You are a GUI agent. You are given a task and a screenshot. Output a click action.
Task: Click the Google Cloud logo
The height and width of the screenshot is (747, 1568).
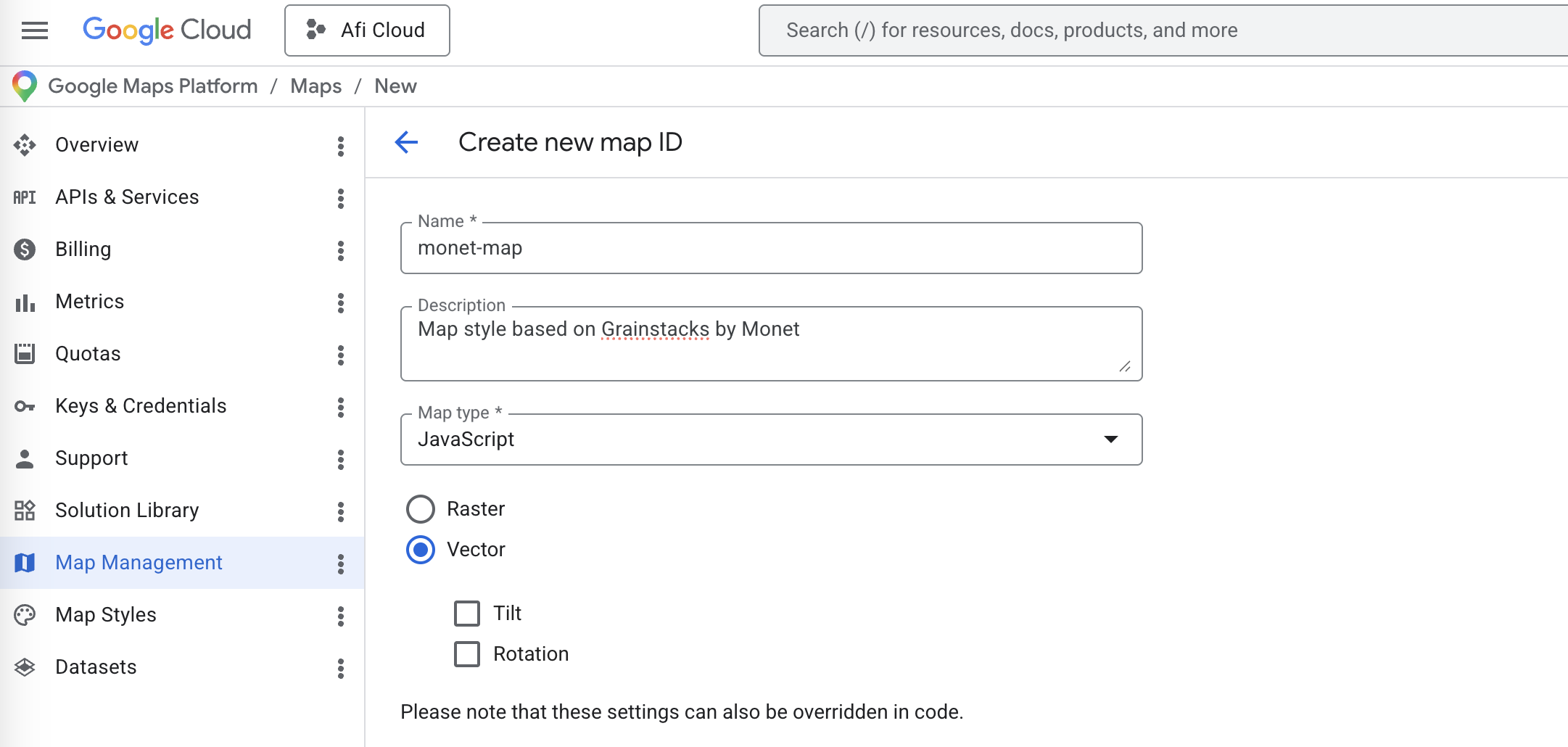tap(167, 30)
